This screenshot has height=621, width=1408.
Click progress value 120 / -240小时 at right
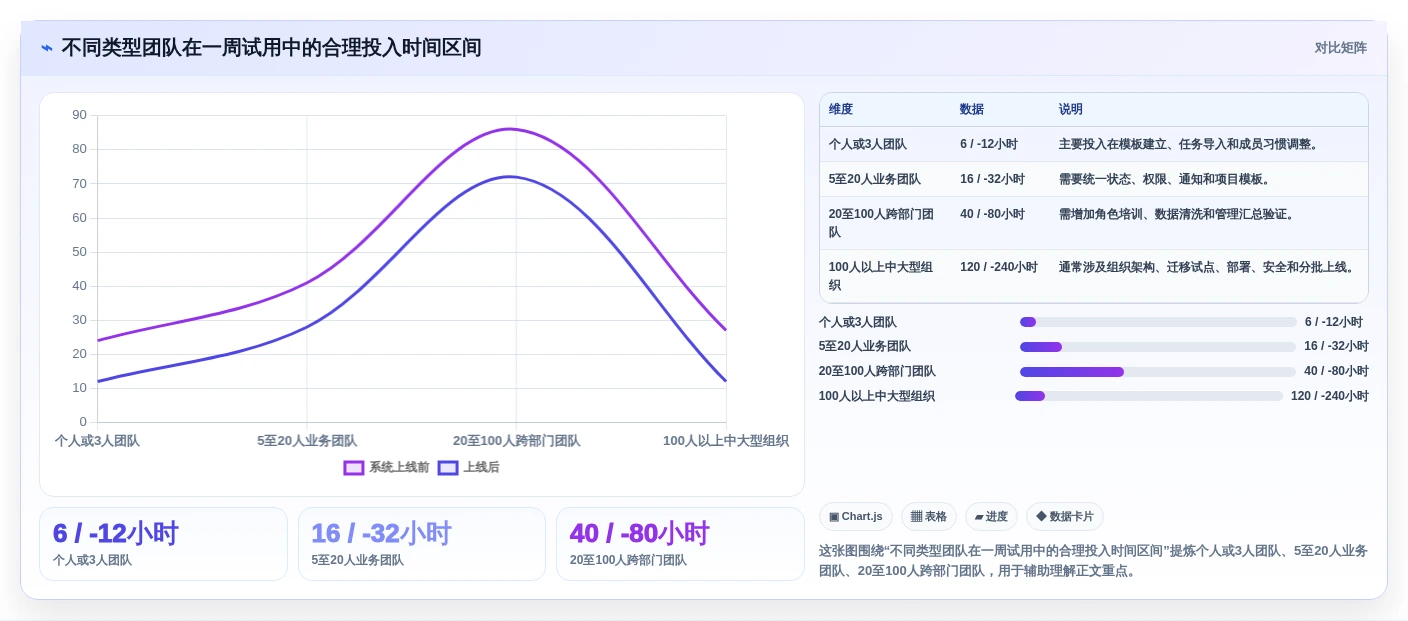coord(1330,396)
